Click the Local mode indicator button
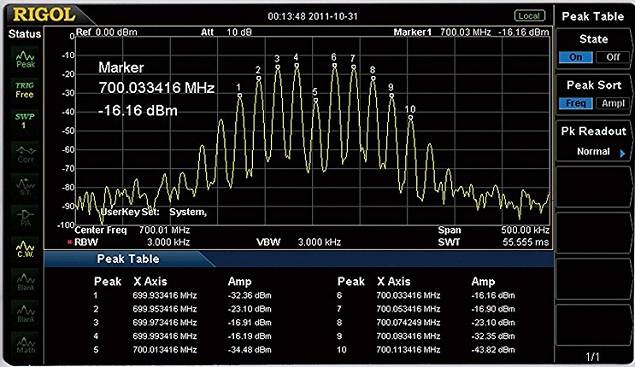The width and height of the screenshot is (635, 367). (529, 16)
